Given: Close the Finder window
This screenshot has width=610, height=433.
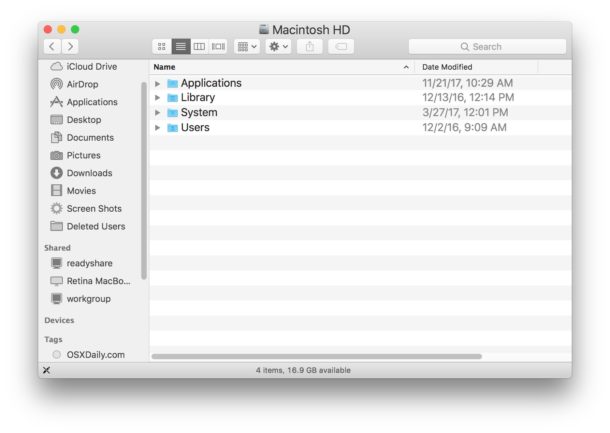Looking at the screenshot, I should (48, 29).
